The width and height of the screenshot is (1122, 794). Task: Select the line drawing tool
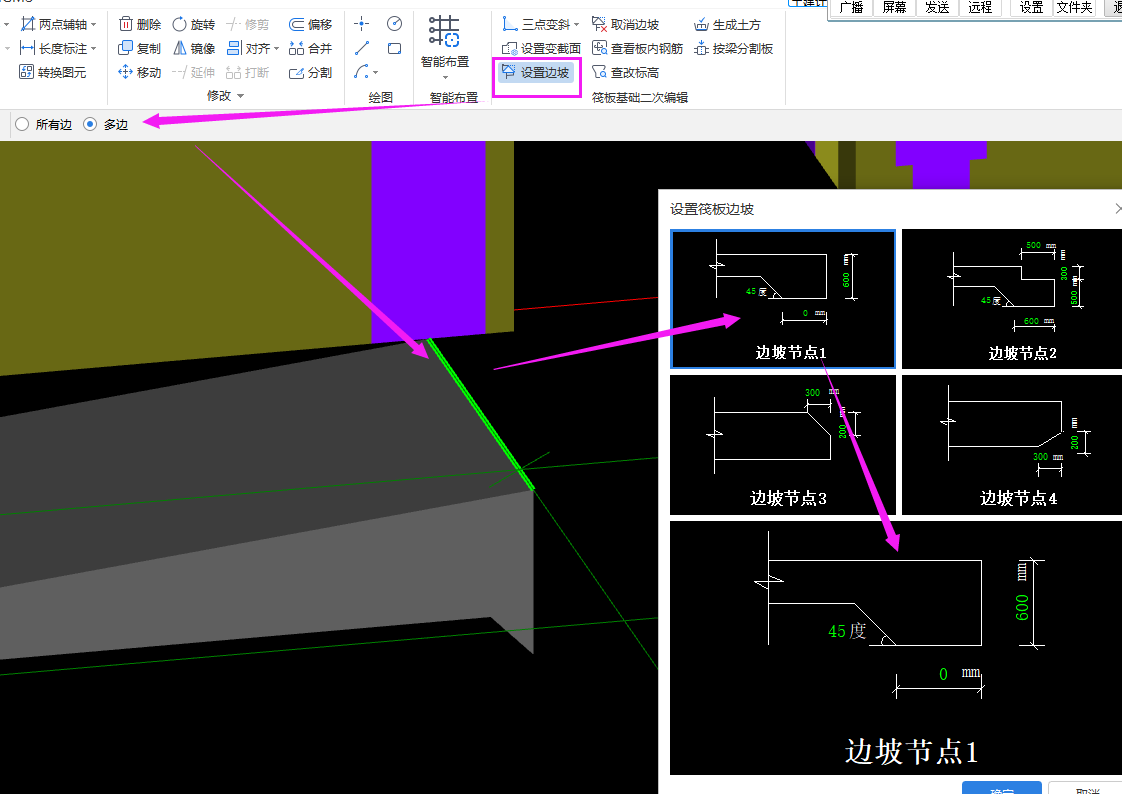click(361, 49)
